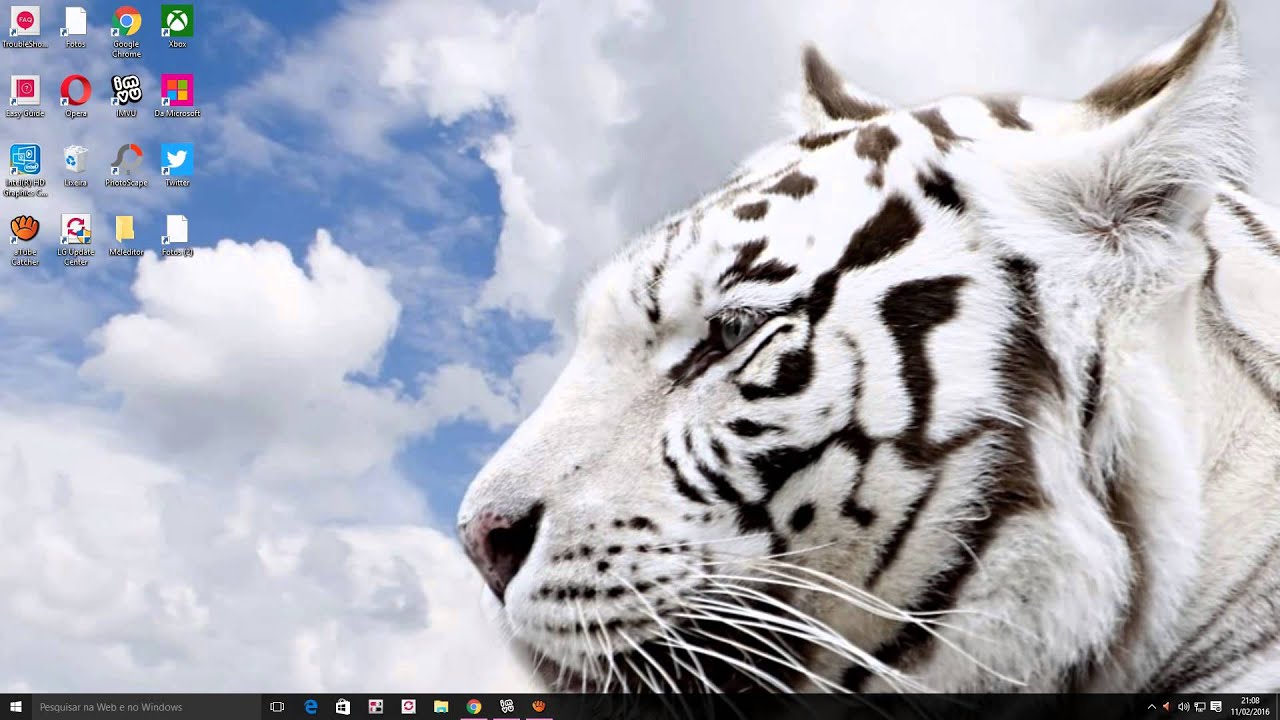Open the clock showing 21:08
Viewport: 1280px width, 720px height.
click(x=1250, y=707)
